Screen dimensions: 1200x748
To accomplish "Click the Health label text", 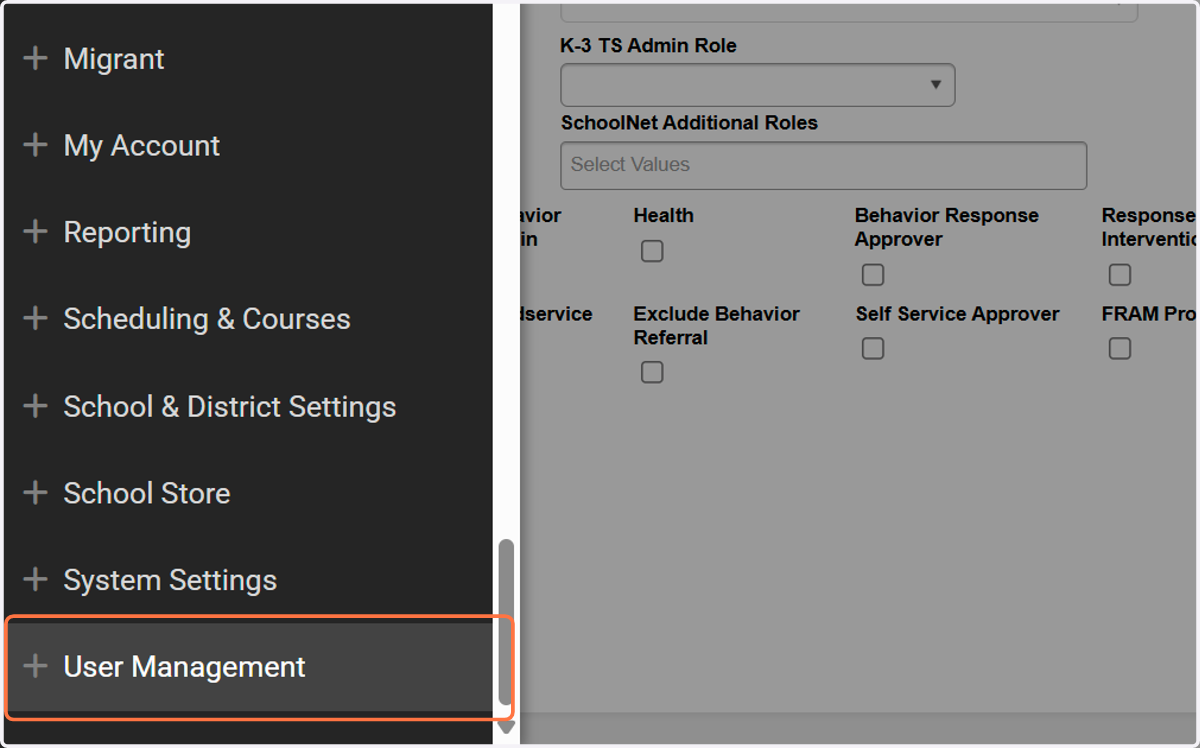I will pyautogui.click(x=663, y=215).
